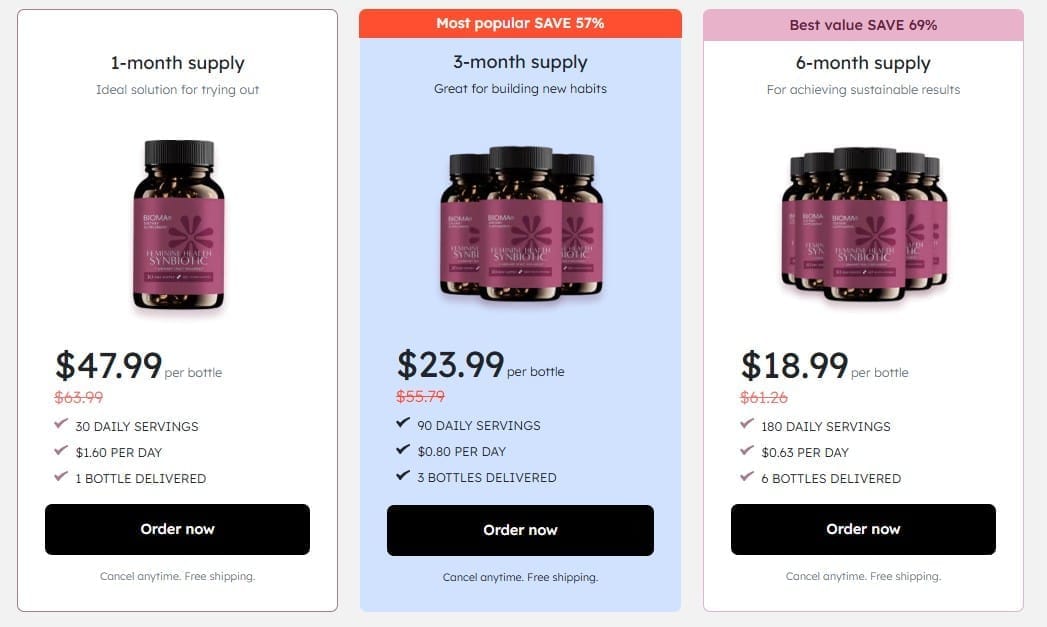Click checkmark beside 90 DAILY SERVINGS
Viewport: 1047px width, 627px height.
click(403, 422)
